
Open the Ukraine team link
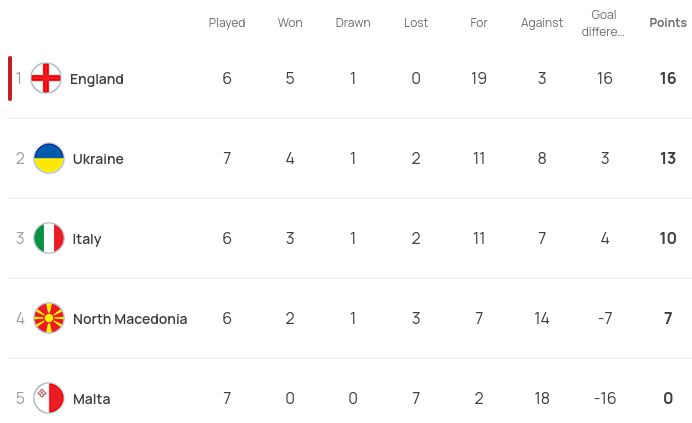point(98,159)
